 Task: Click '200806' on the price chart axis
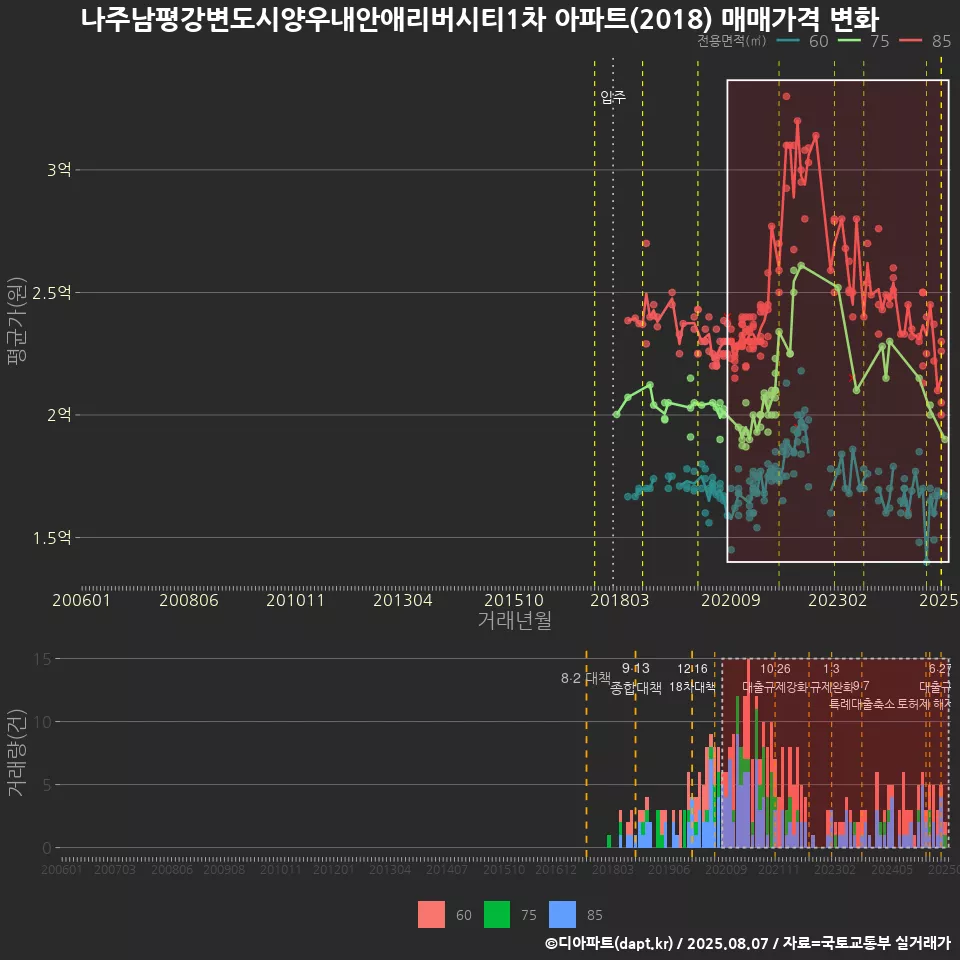point(189,600)
